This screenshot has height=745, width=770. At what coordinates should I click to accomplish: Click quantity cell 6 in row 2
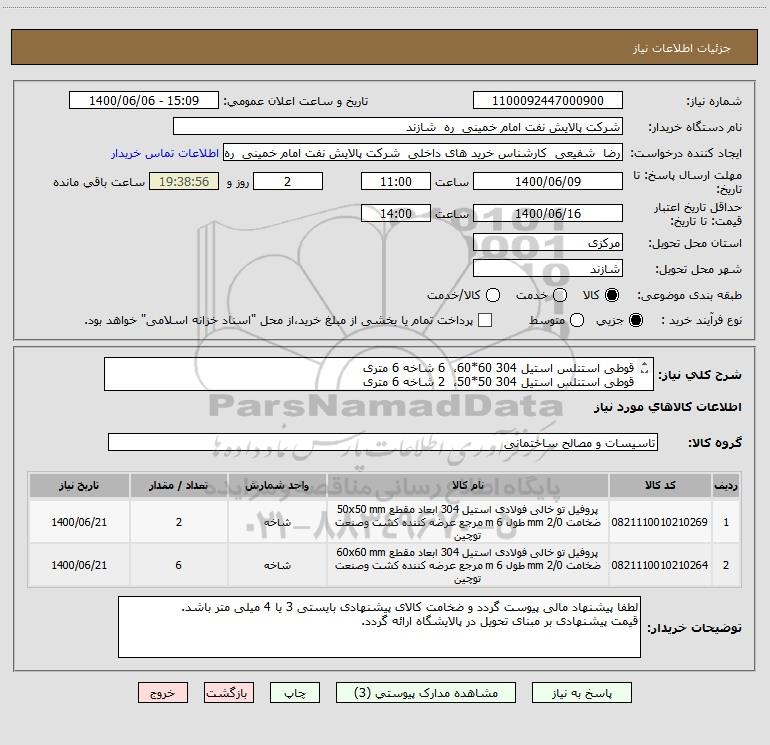coord(179,565)
